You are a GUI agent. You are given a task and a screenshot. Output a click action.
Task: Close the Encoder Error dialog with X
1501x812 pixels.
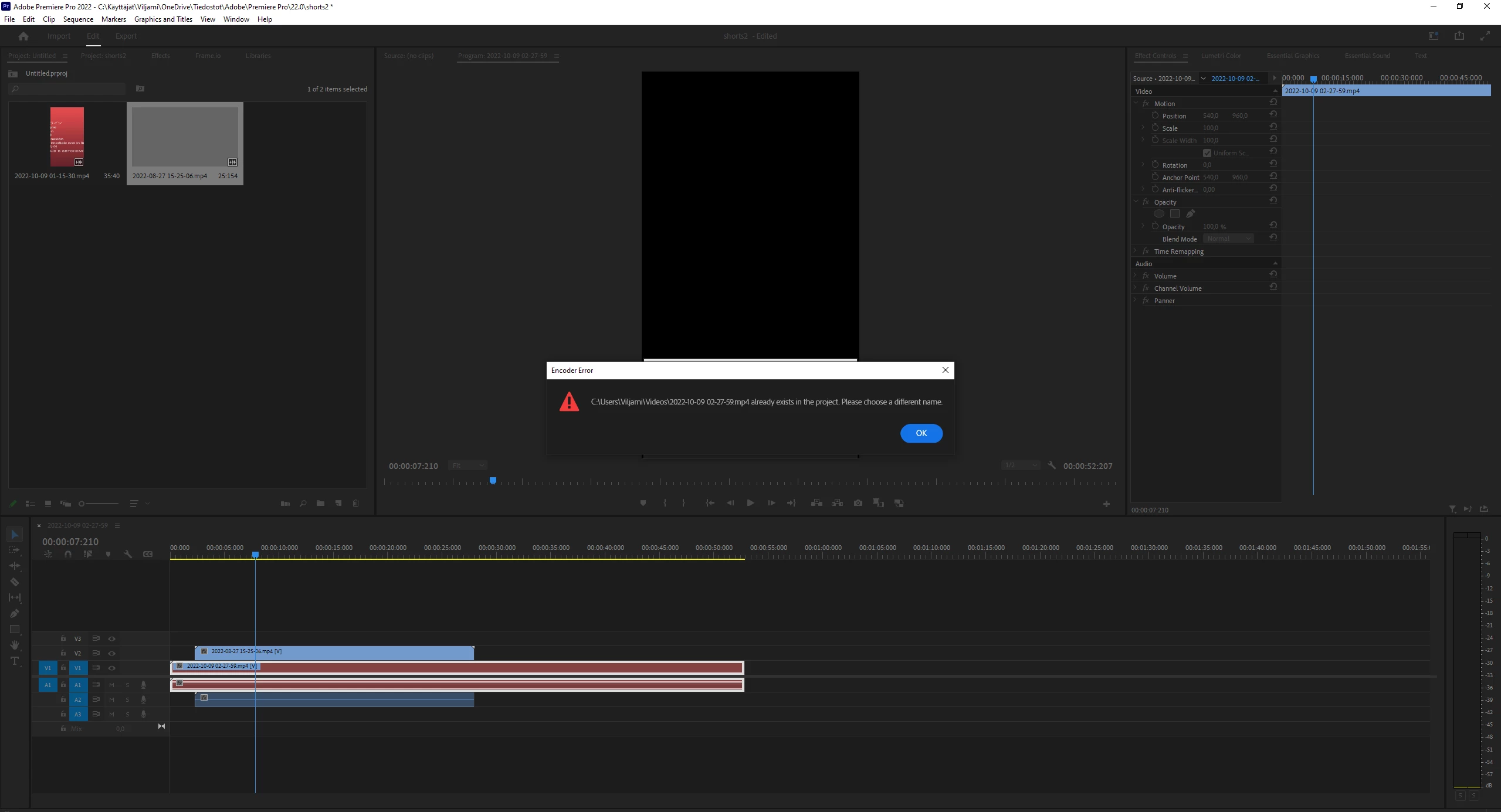coord(945,370)
